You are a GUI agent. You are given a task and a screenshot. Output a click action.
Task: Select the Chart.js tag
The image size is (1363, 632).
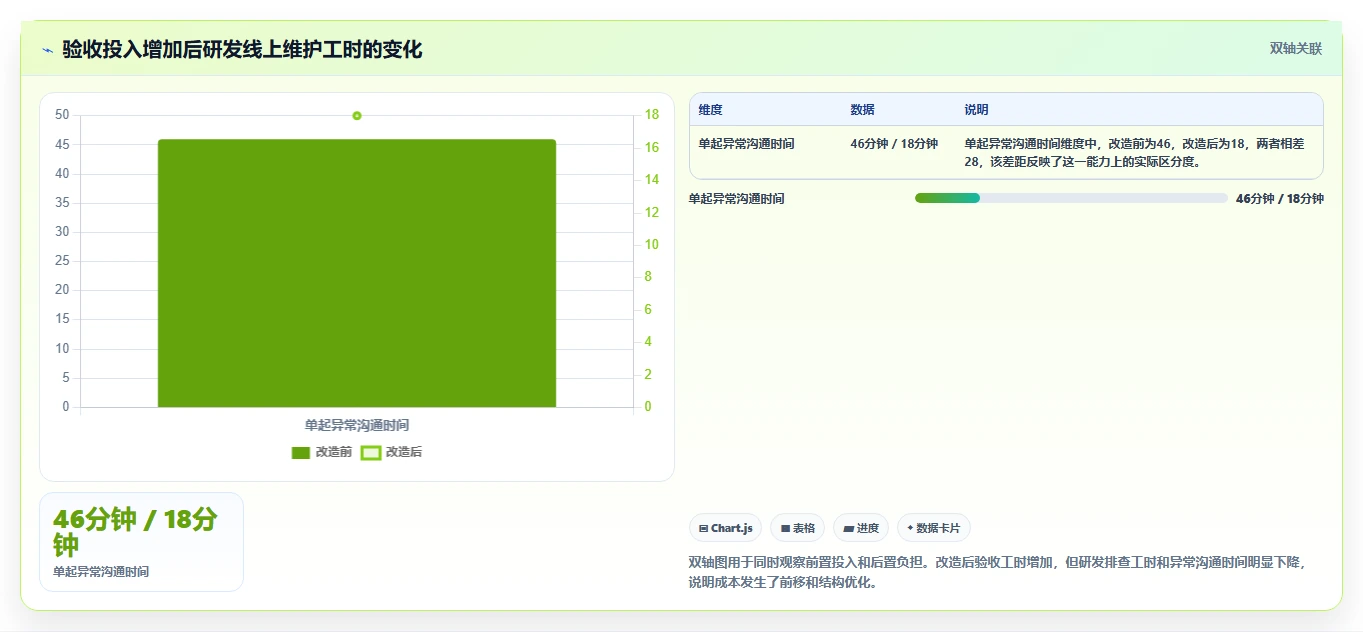tap(726, 528)
